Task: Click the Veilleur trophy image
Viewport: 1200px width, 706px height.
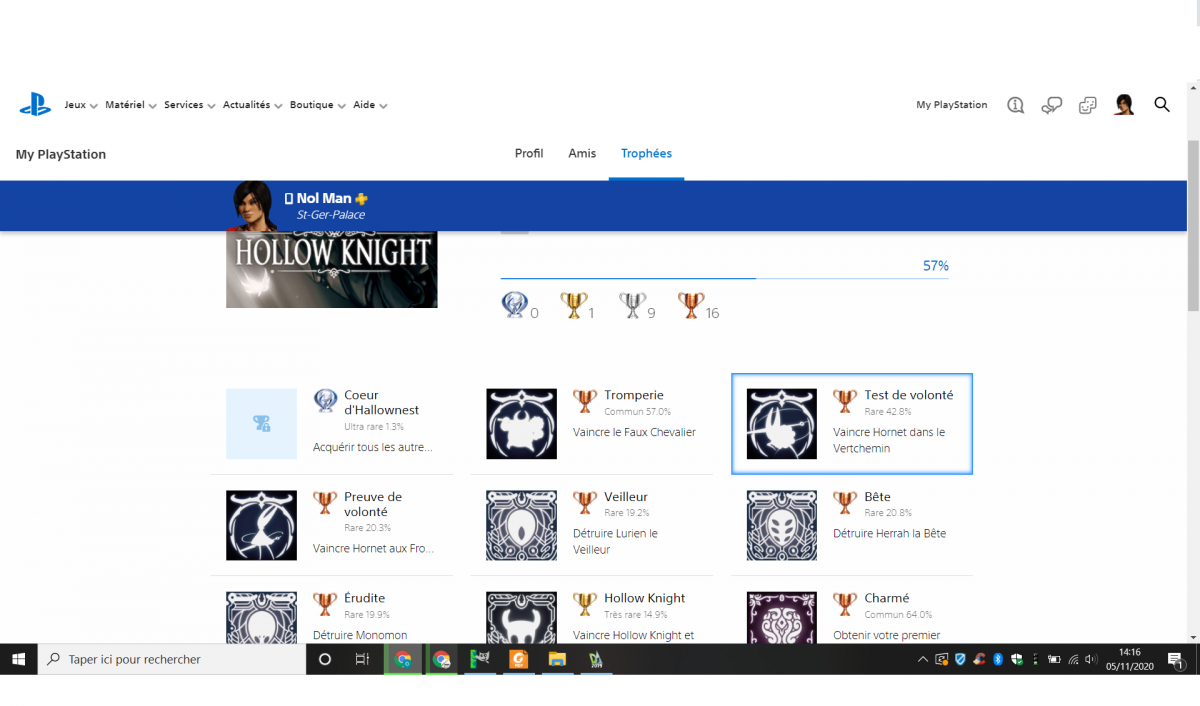Action: pos(522,525)
